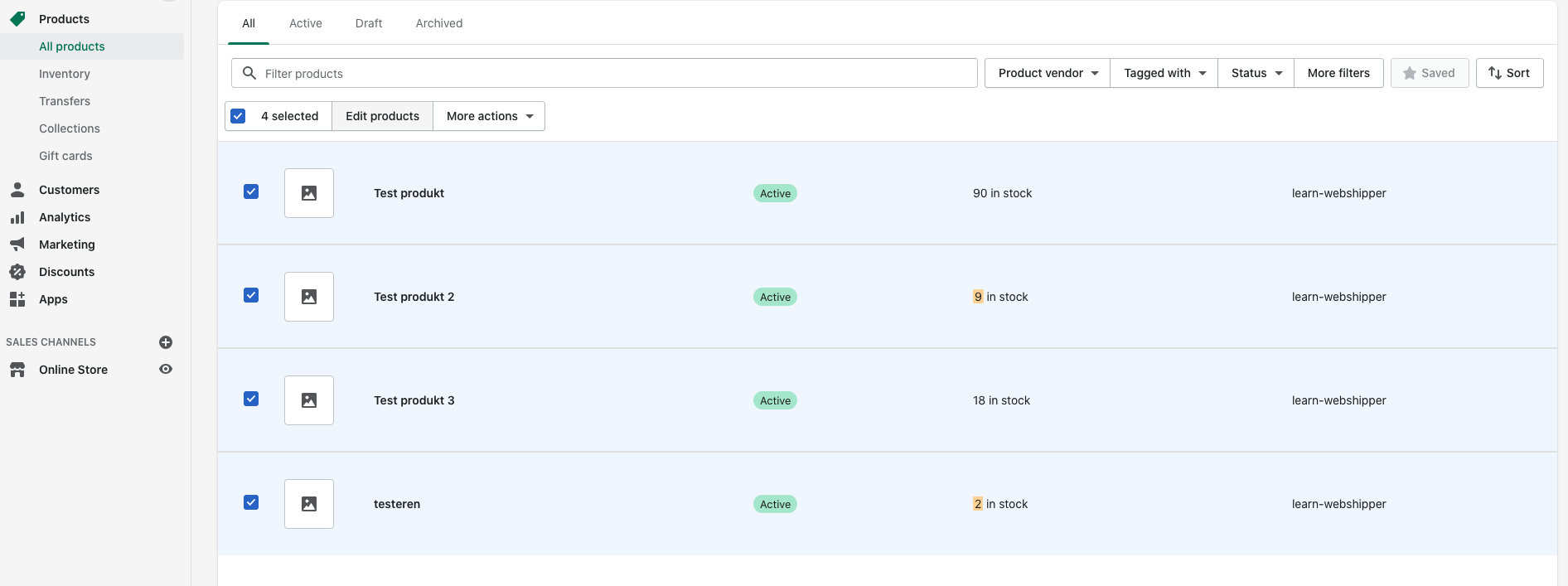Click the Discounts badge icon
Screen dimensions: 1568x586
[17, 272]
